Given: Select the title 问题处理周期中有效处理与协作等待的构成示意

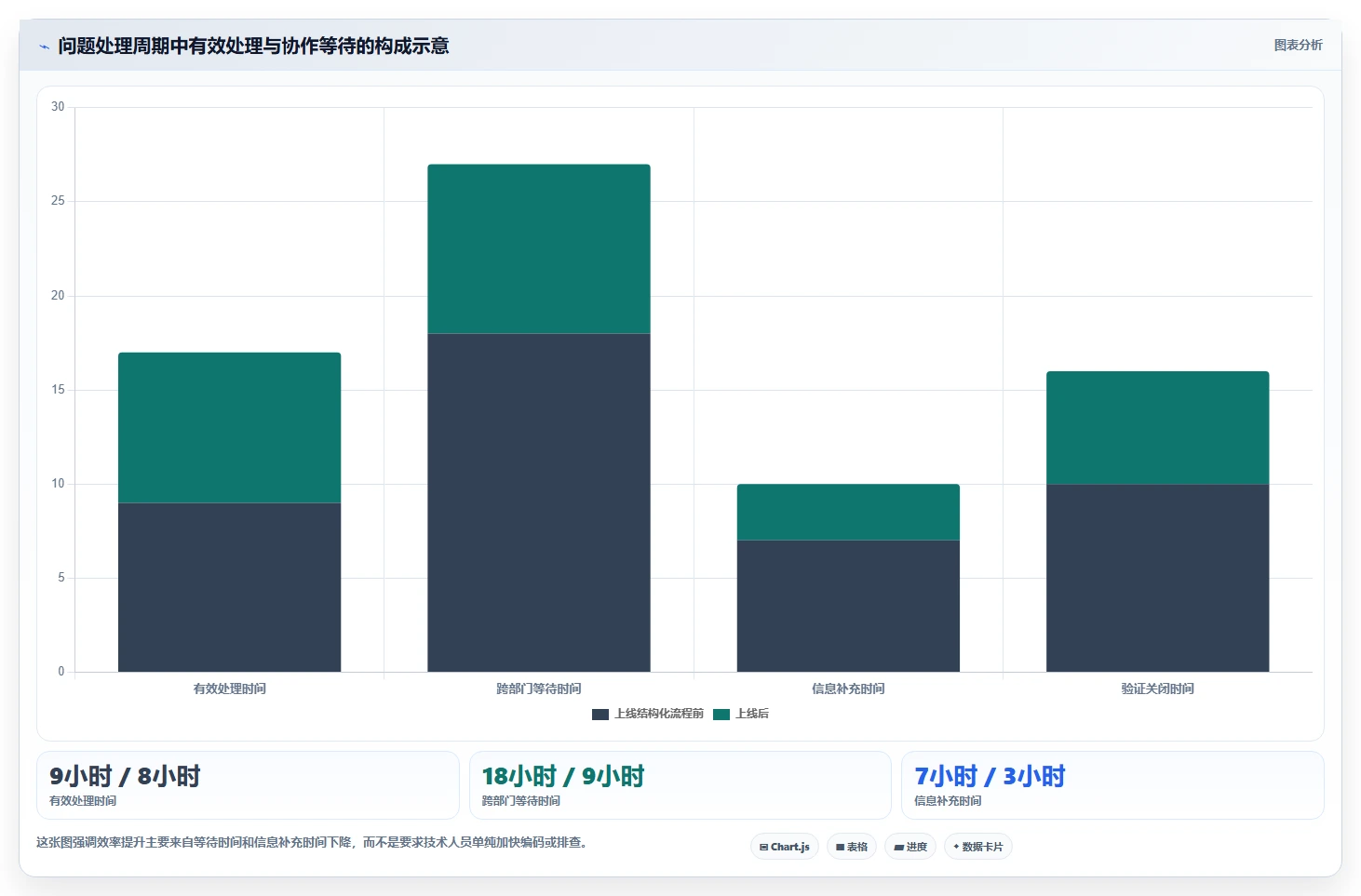Looking at the screenshot, I should (x=253, y=46).
